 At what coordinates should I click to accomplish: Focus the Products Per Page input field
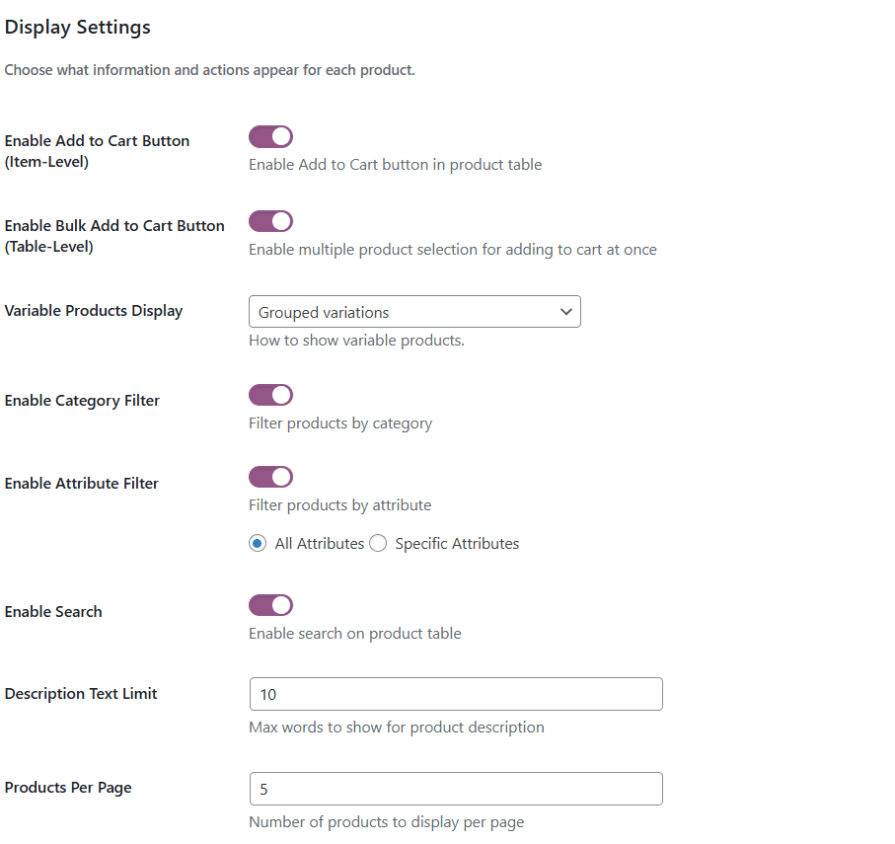point(455,789)
